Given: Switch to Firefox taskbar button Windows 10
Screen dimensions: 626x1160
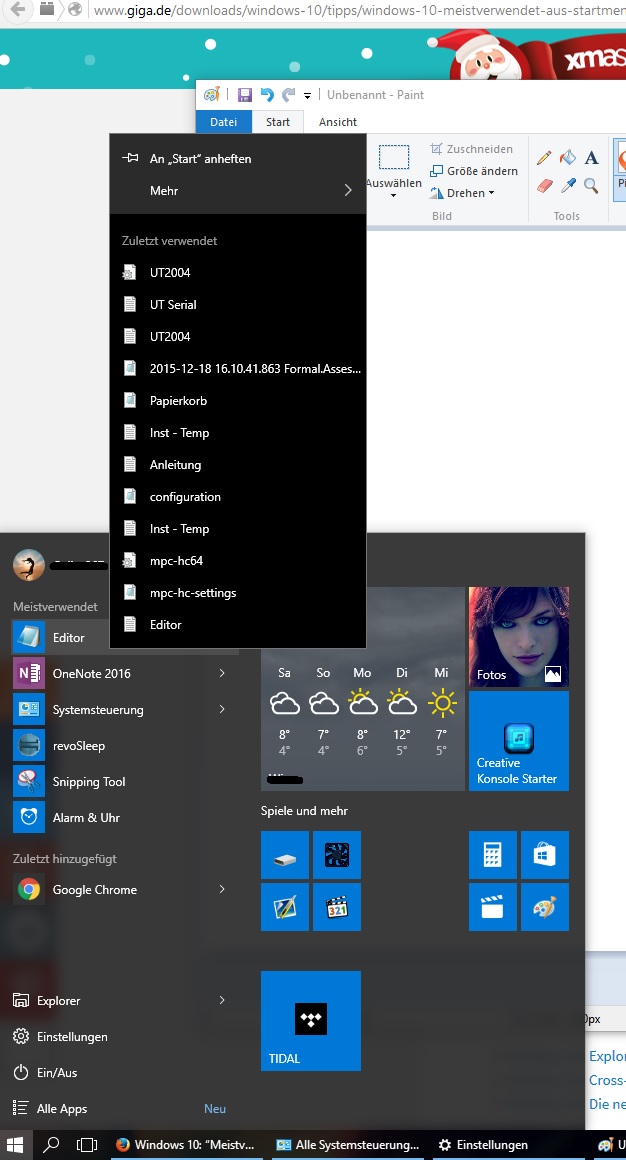Looking at the screenshot, I should pyautogui.click(x=186, y=1145).
